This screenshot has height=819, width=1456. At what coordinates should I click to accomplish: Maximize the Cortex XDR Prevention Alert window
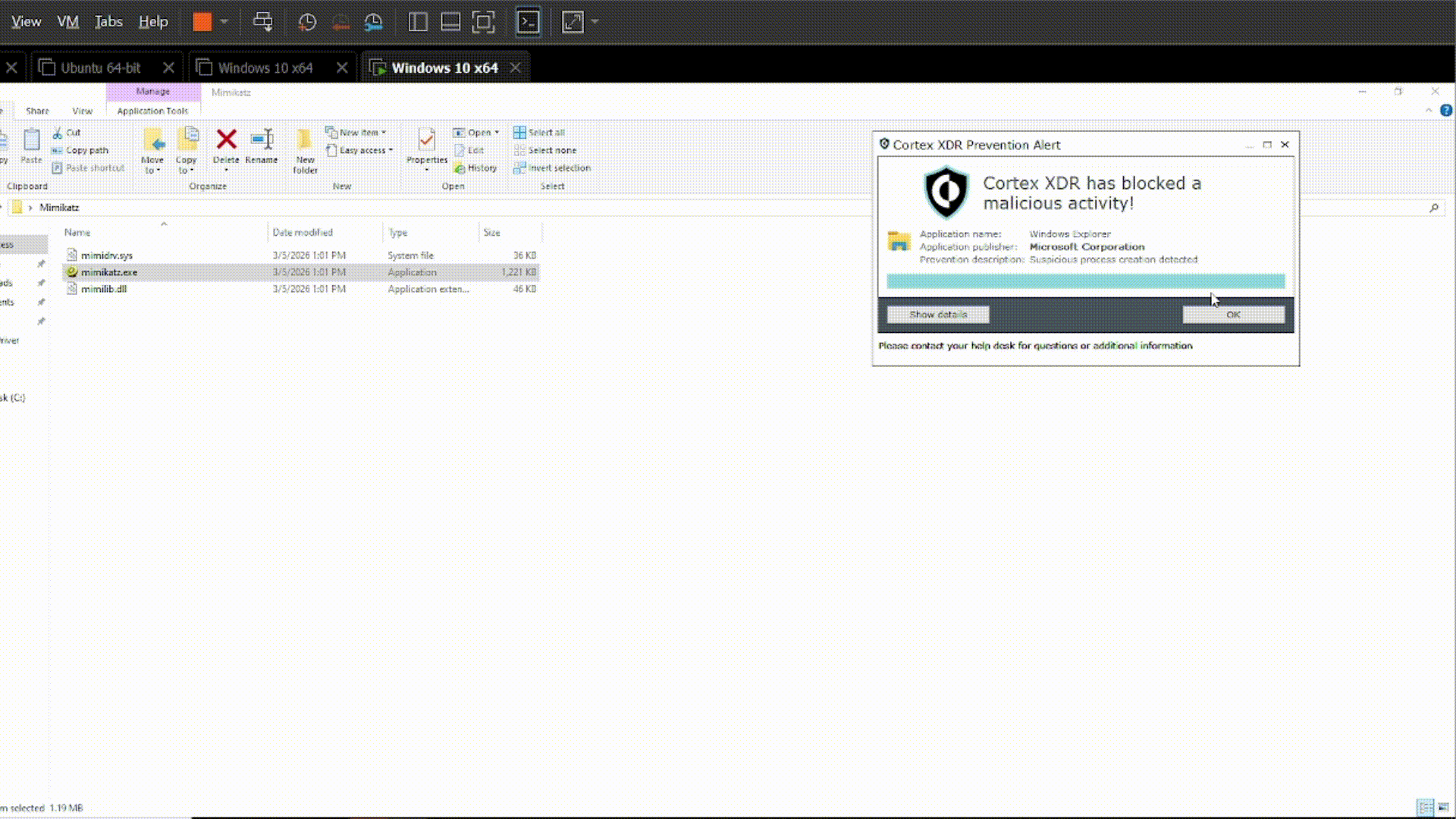[x=1267, y=144]
